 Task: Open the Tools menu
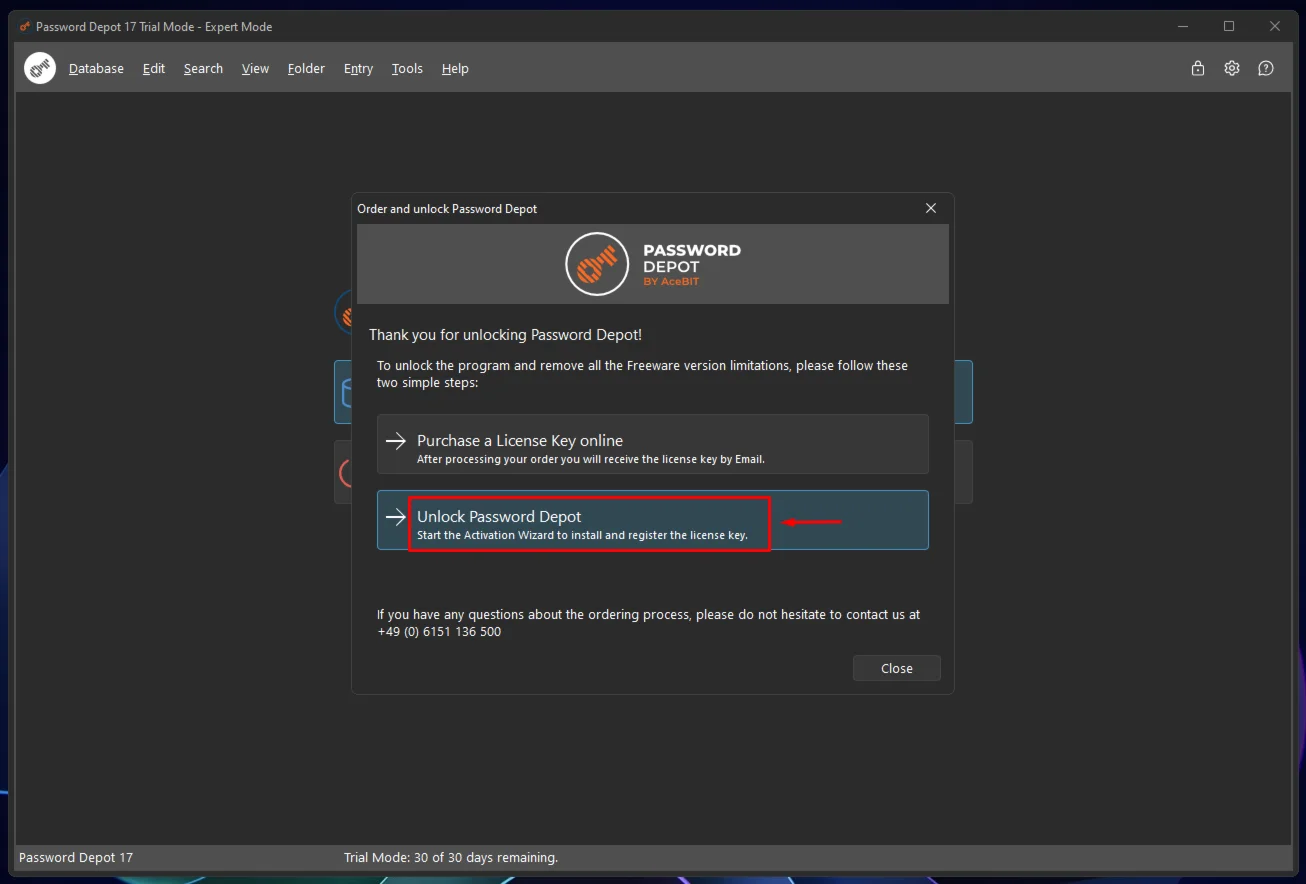pos(407,68)
